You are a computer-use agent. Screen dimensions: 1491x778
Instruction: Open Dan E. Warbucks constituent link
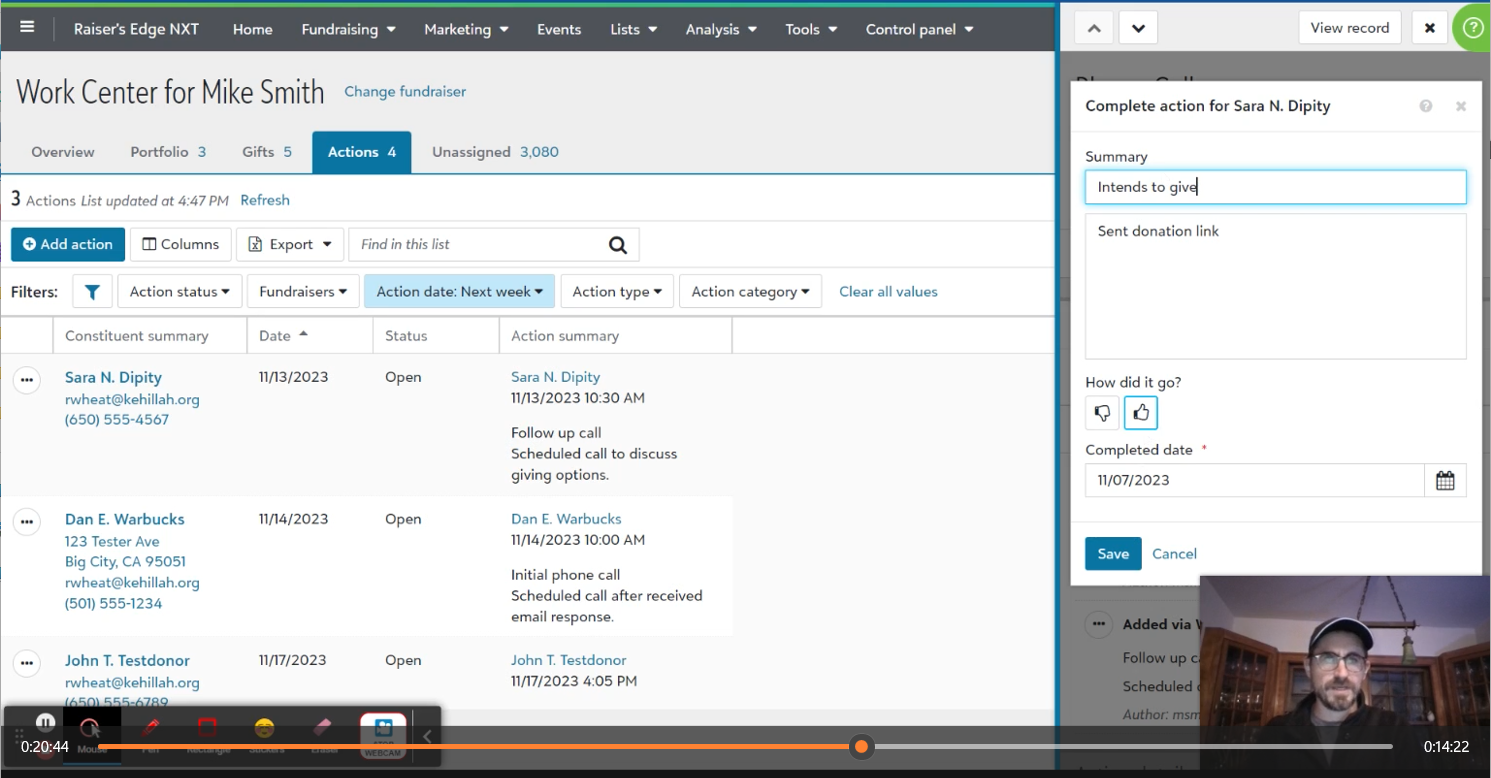(x=125, y=519)
